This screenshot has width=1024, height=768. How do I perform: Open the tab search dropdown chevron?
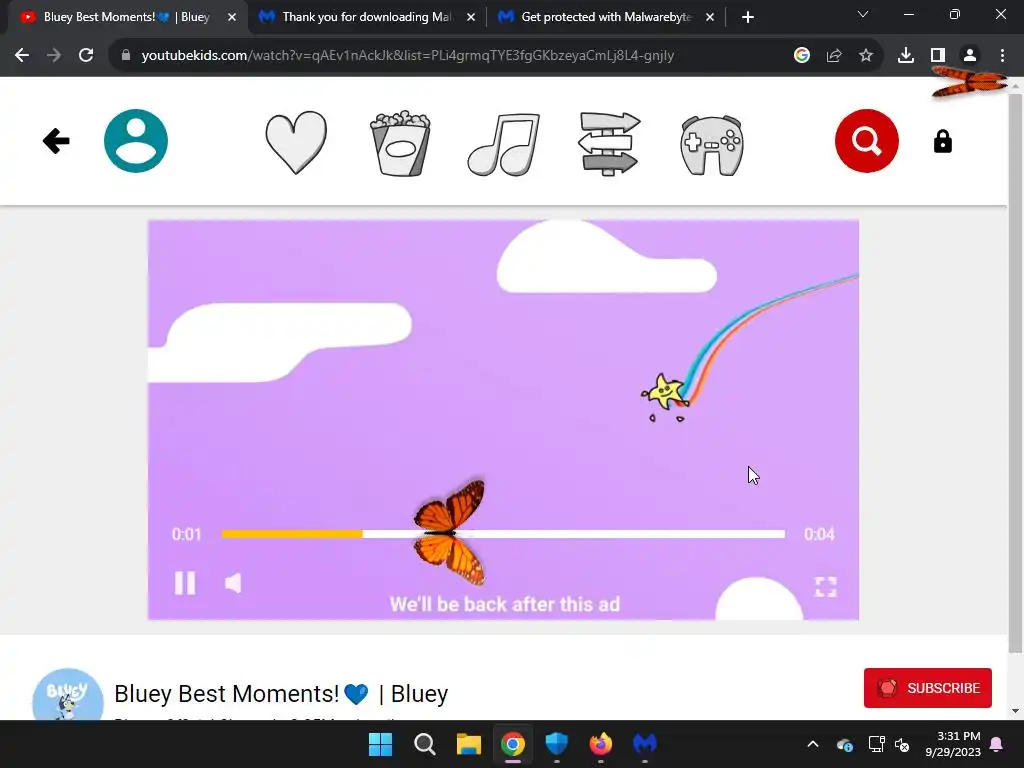coord(863,14)
